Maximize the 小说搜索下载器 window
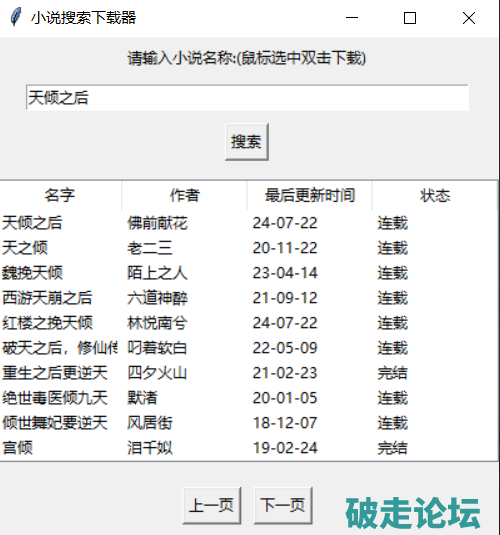The image size is (500, 535). click(410, 18)
